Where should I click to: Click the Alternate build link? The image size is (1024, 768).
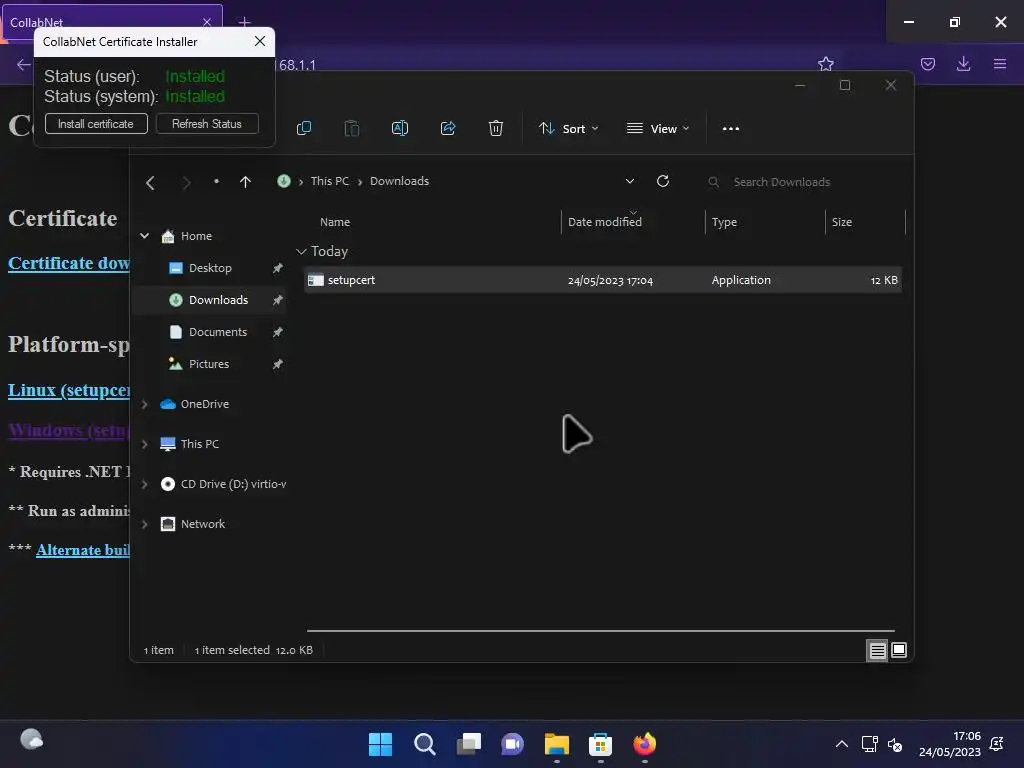coord(83,550)
